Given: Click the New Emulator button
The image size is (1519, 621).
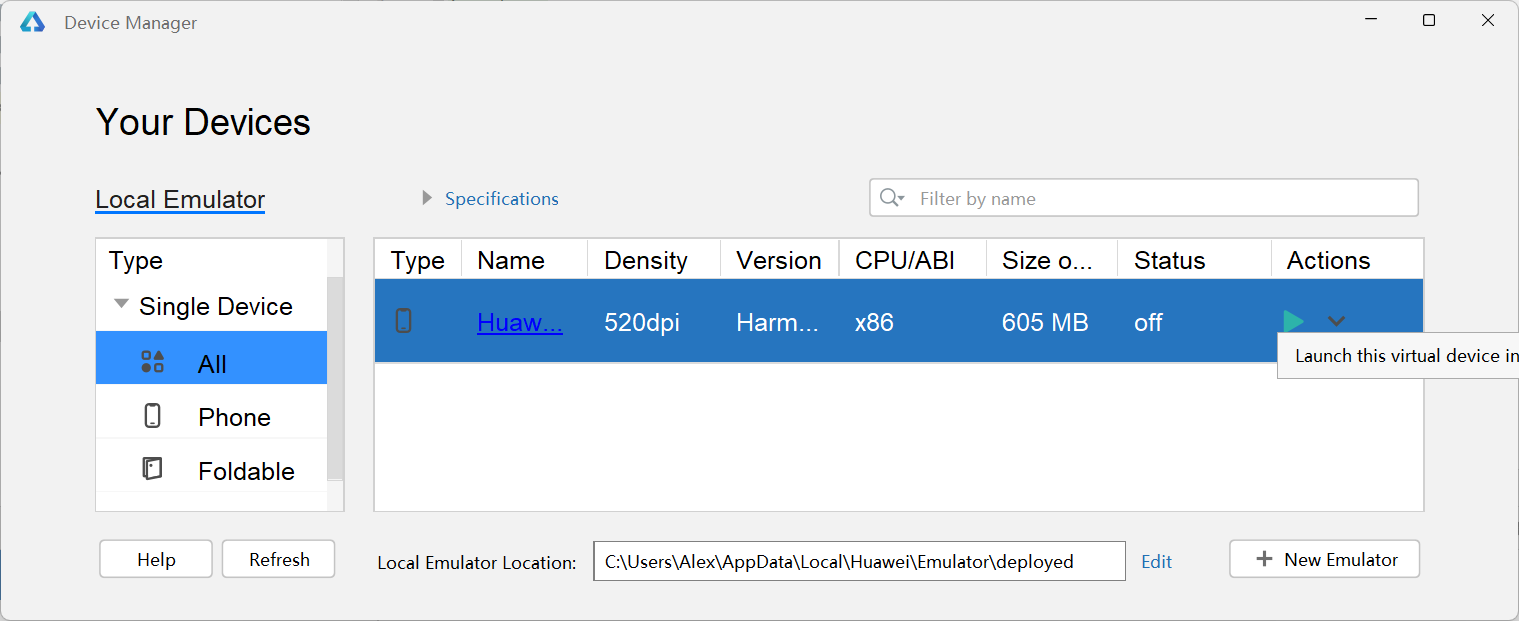Looking at the screenshot, I should tap(1324, 559).
